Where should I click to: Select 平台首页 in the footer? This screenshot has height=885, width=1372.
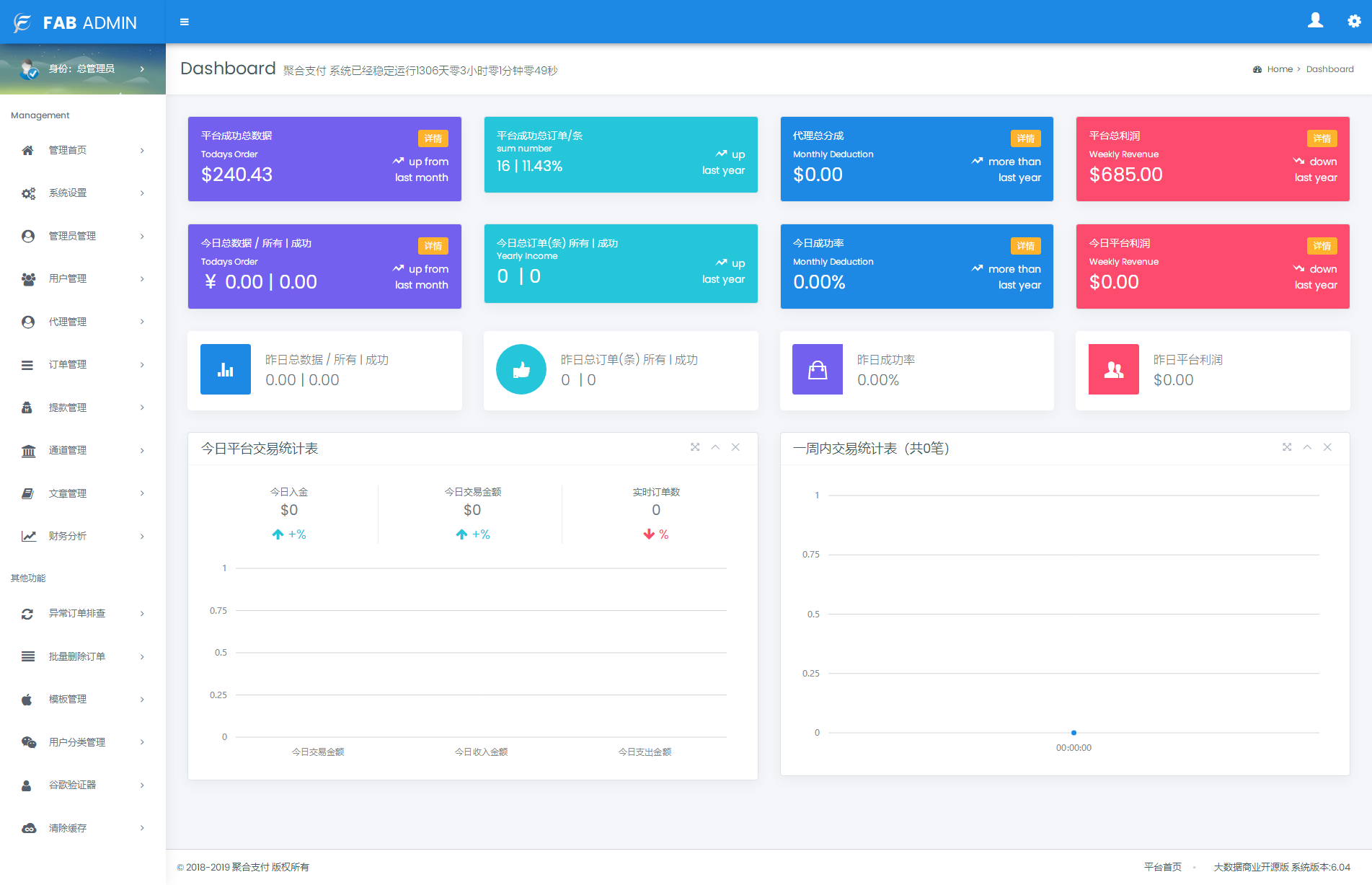pyautogui.click(x=1162, y=866)
